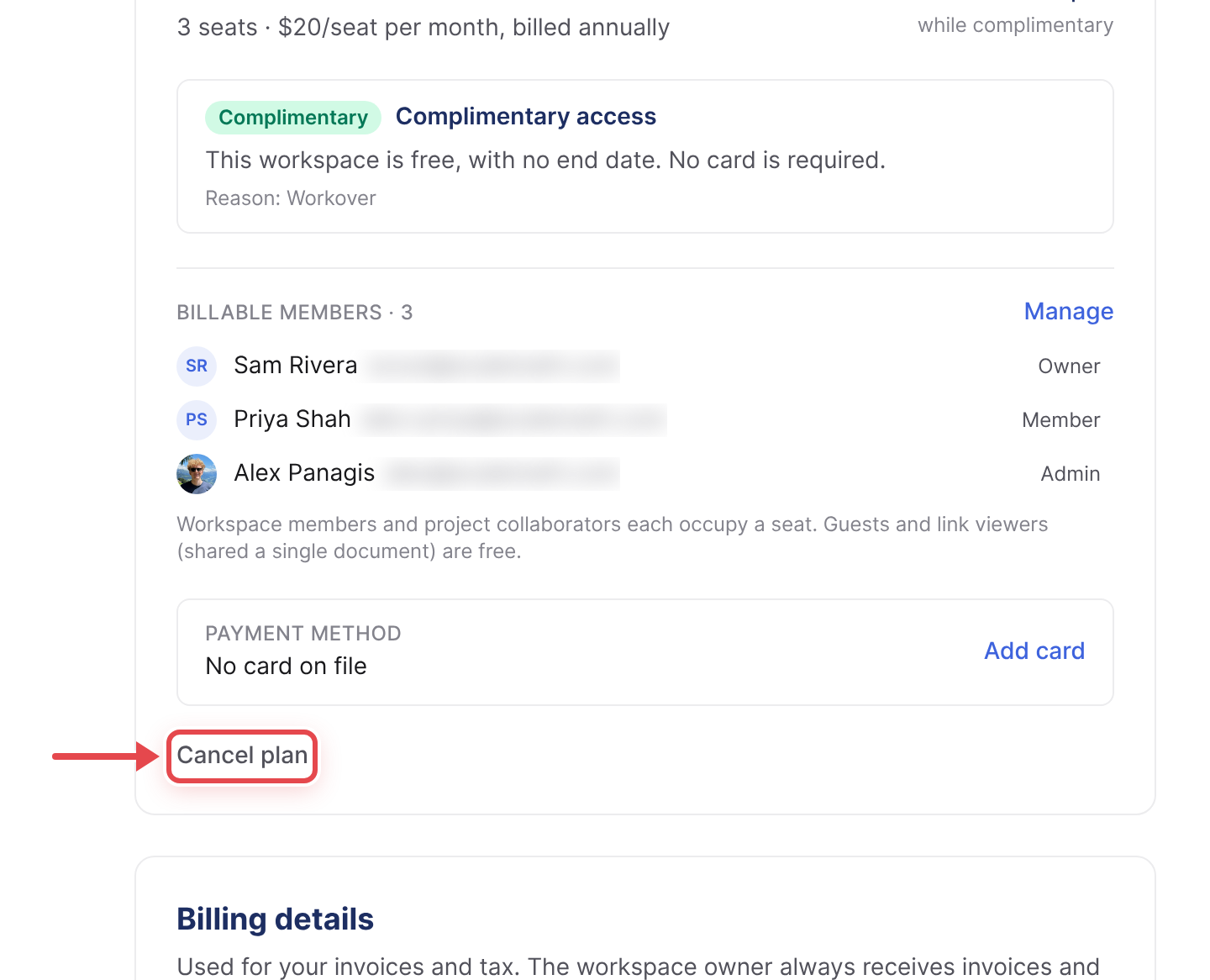Select the PS avatar for Priya Shah
Screen dimensions: 1210x980
pos(197,420)
